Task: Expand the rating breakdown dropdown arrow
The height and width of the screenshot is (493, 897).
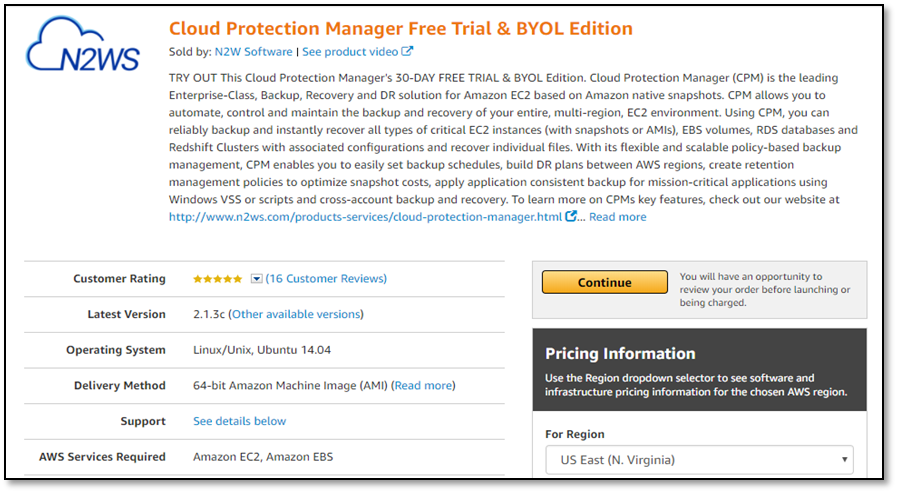Action: tap(256, 279)
